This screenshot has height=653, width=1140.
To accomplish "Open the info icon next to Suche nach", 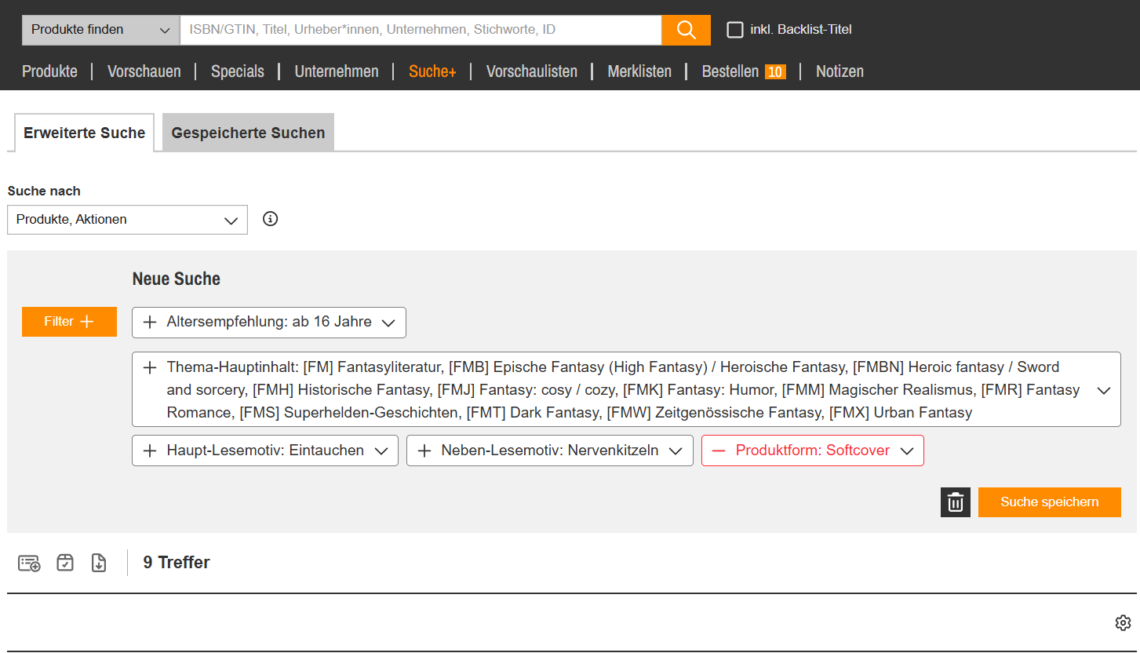I will click(270, 219).
